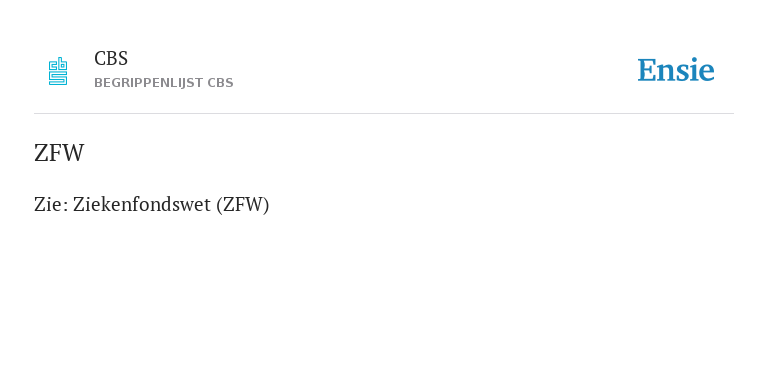Click 'Zieken' start of Ziekenfondswet
The height and width of the screenshot is (384, 768).
[x=103, y=204]
